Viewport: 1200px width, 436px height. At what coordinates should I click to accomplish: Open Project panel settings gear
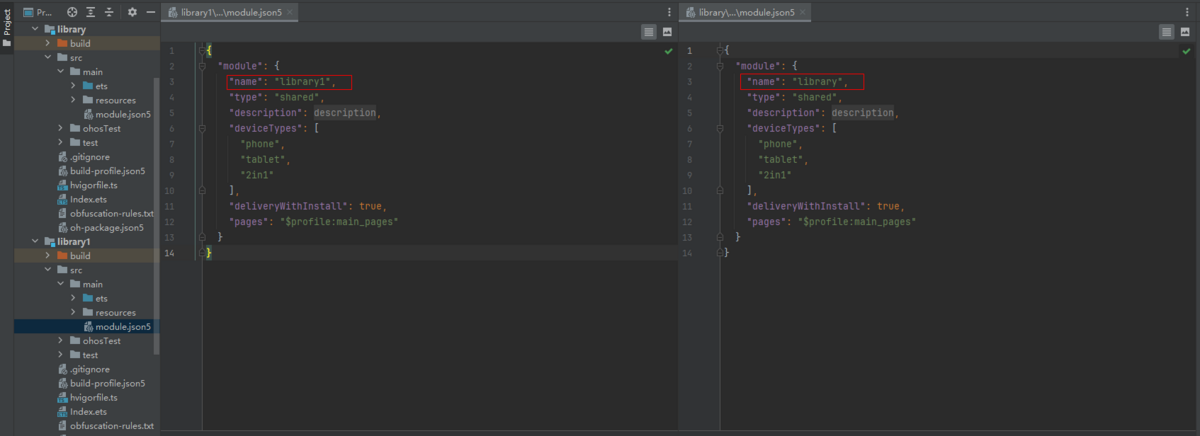click(x=133, y=12)
